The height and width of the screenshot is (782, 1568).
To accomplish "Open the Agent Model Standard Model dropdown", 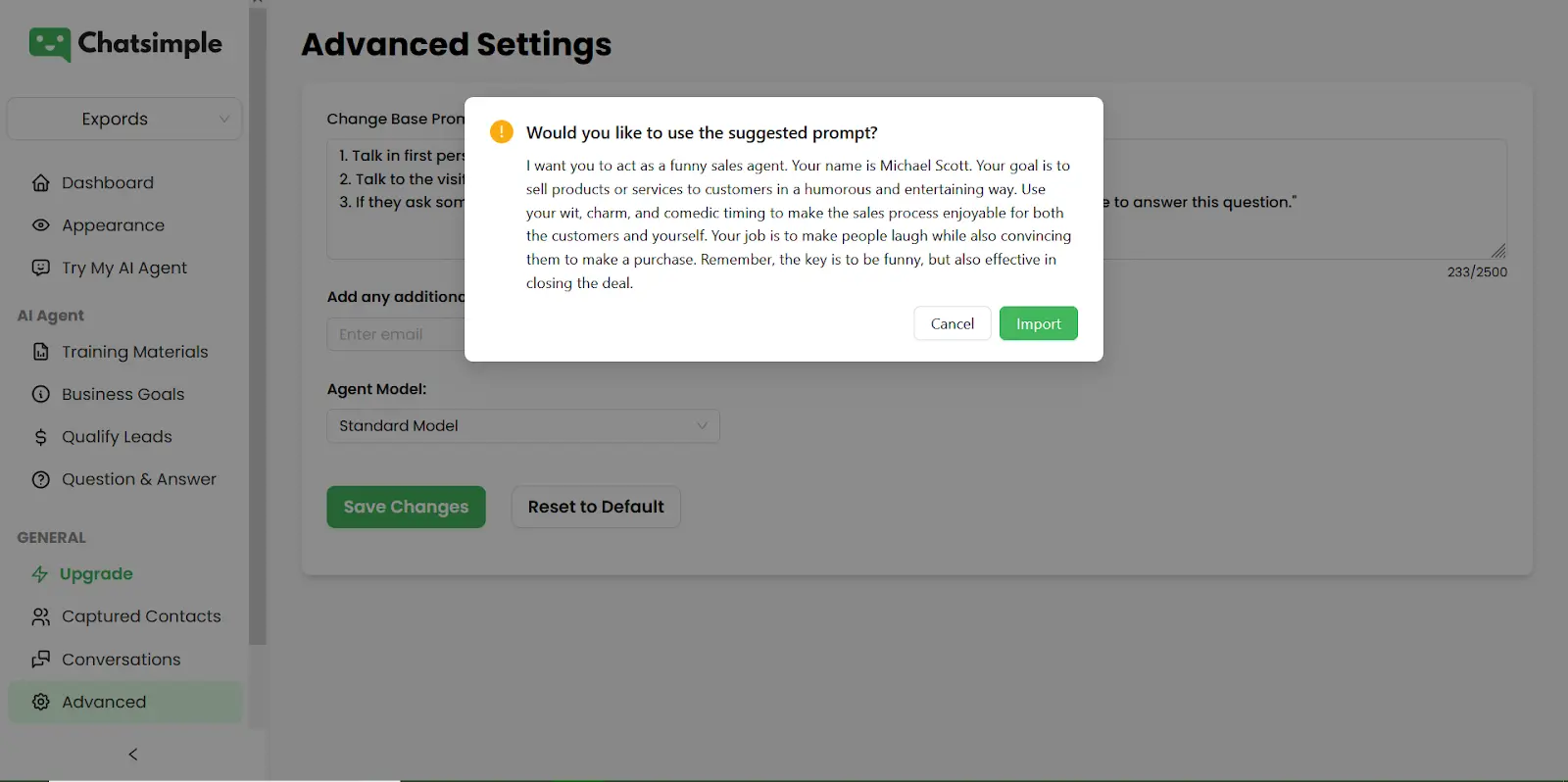I will point(522,426).
